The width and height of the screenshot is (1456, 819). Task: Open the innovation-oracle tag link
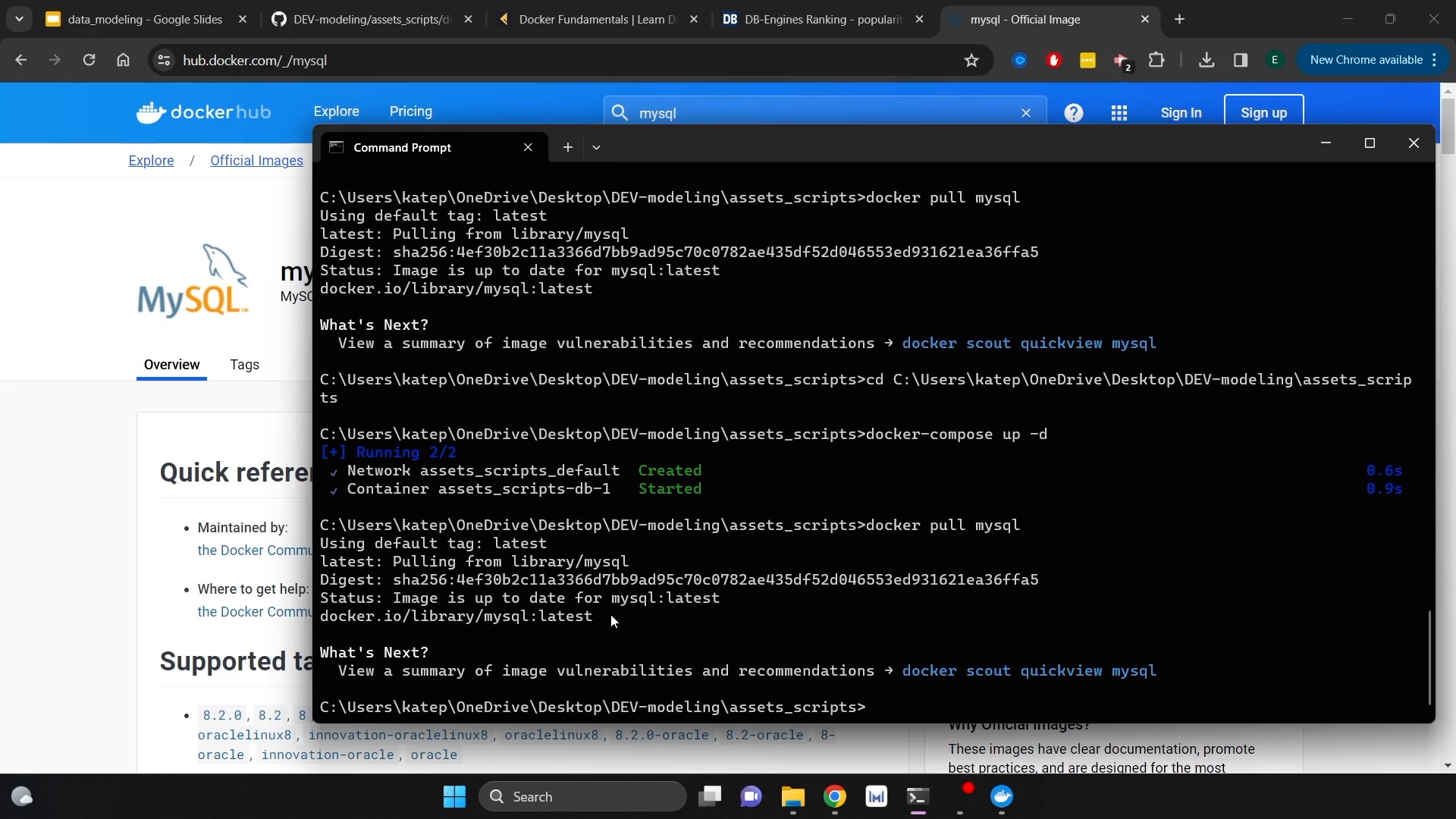click(x=327, y=755)
